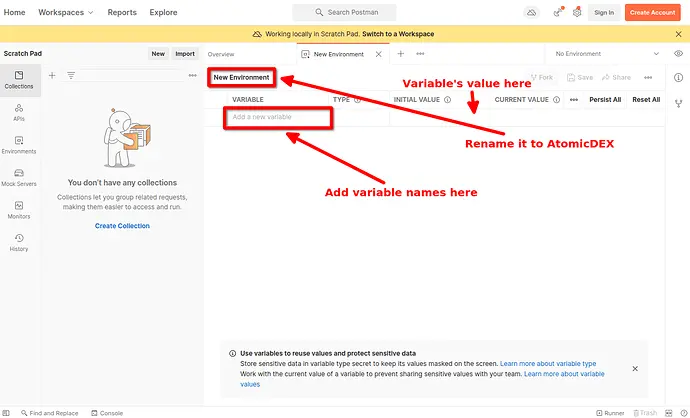This screenshot has width=690, height=418.
Task: Switch to the Overview tab
Action: click(221, 53)
